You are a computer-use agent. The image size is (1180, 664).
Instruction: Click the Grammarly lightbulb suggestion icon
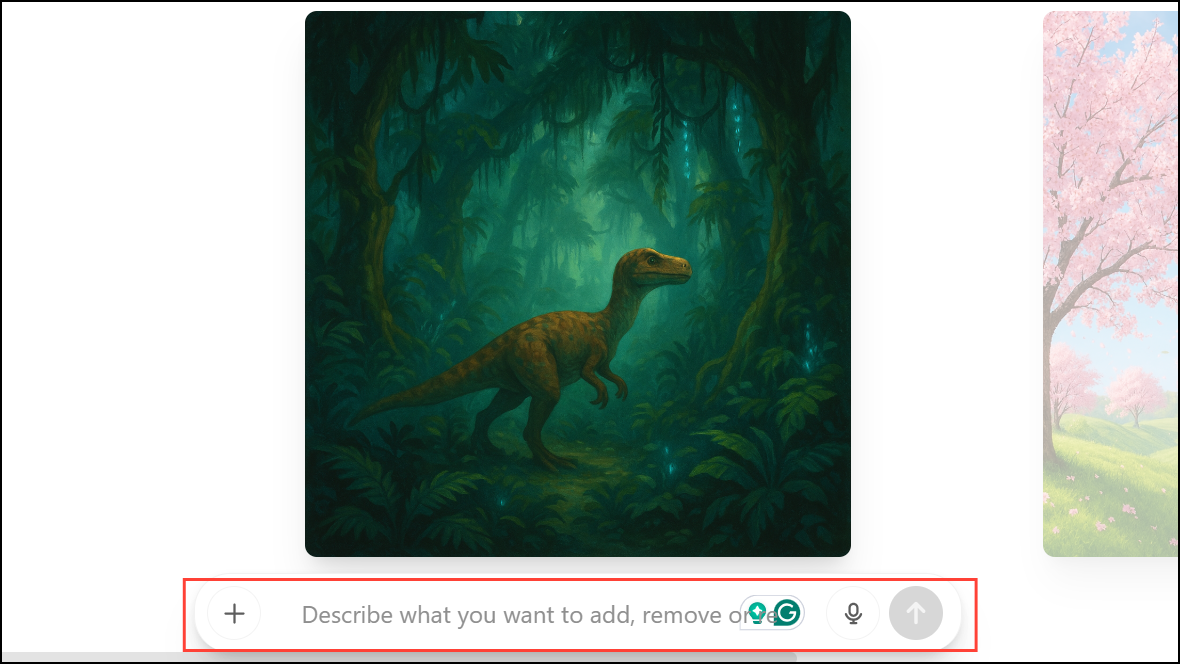(x=757, y=613)
